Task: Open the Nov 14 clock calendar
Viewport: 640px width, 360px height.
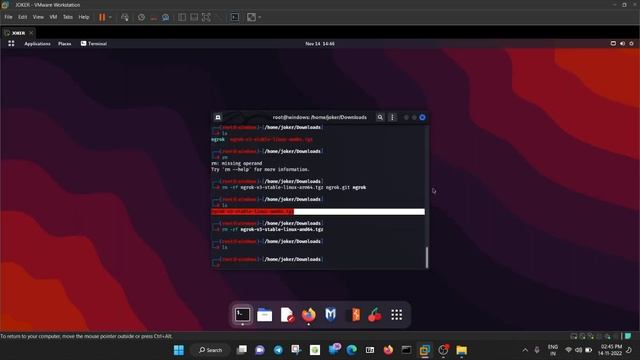Action: pyautogui.click(x=320, y=44)
